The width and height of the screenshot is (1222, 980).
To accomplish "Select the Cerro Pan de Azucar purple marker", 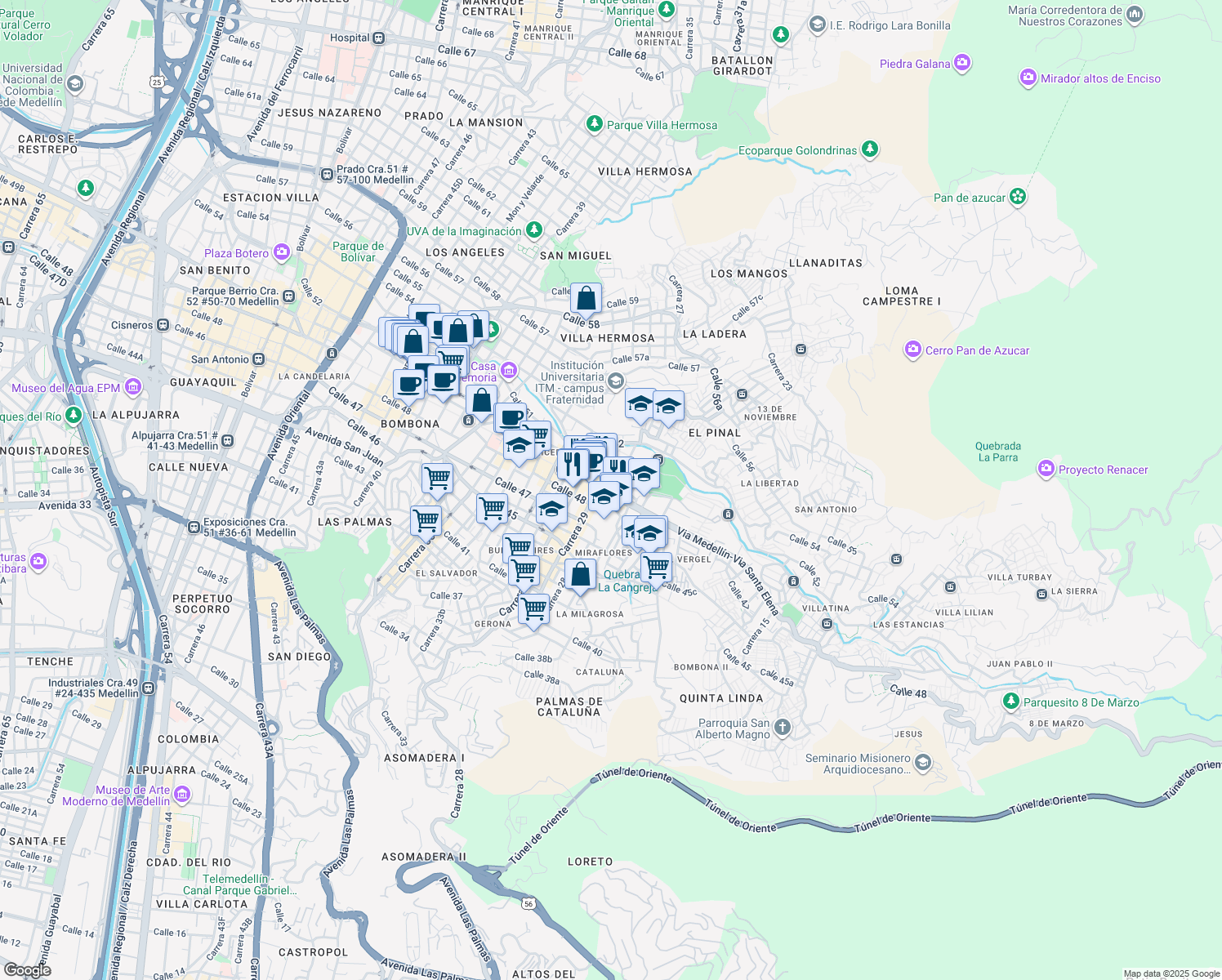I will 912,350.
